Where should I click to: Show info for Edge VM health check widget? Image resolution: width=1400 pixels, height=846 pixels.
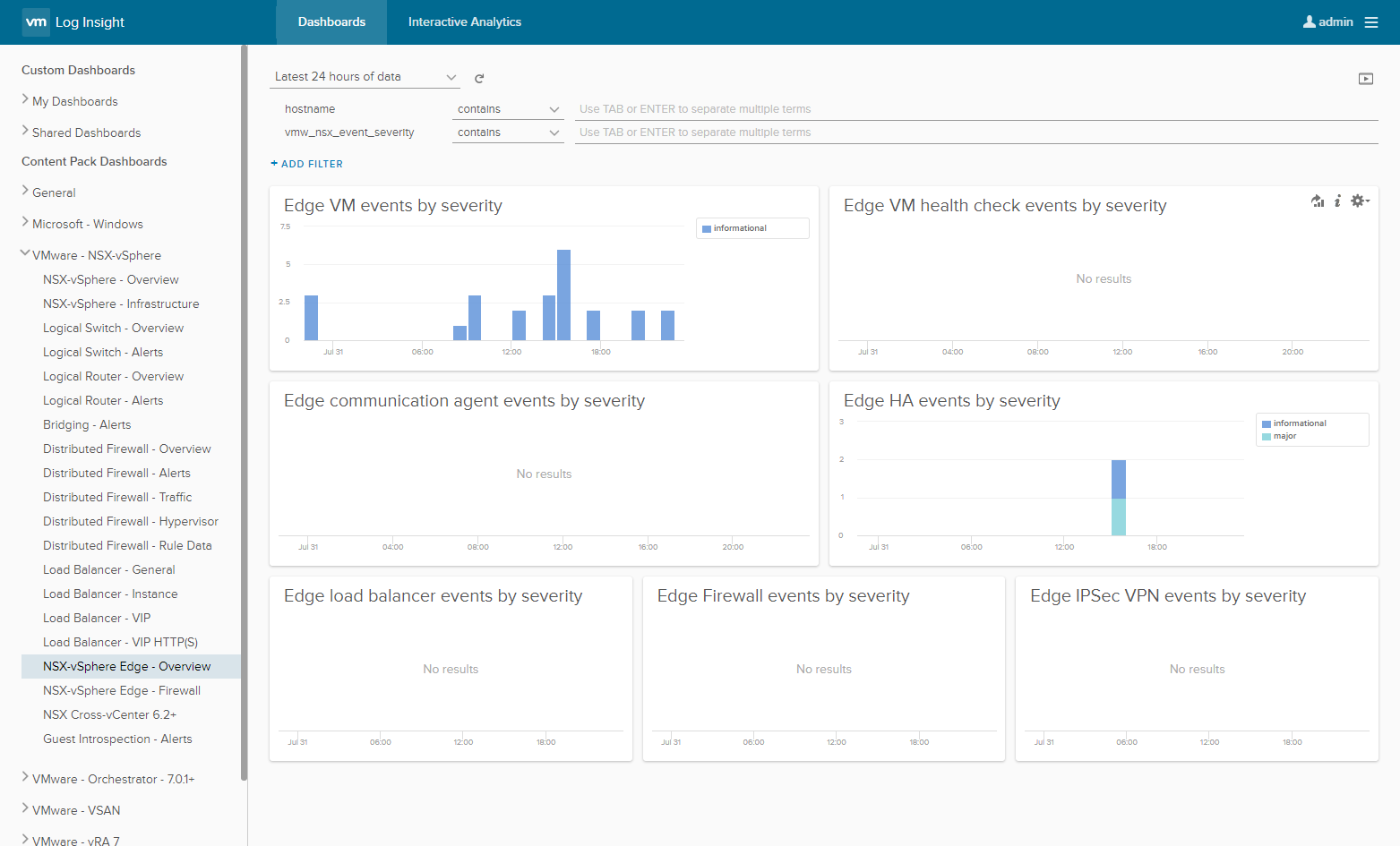pyautogui.click(x=1337, y=201)
